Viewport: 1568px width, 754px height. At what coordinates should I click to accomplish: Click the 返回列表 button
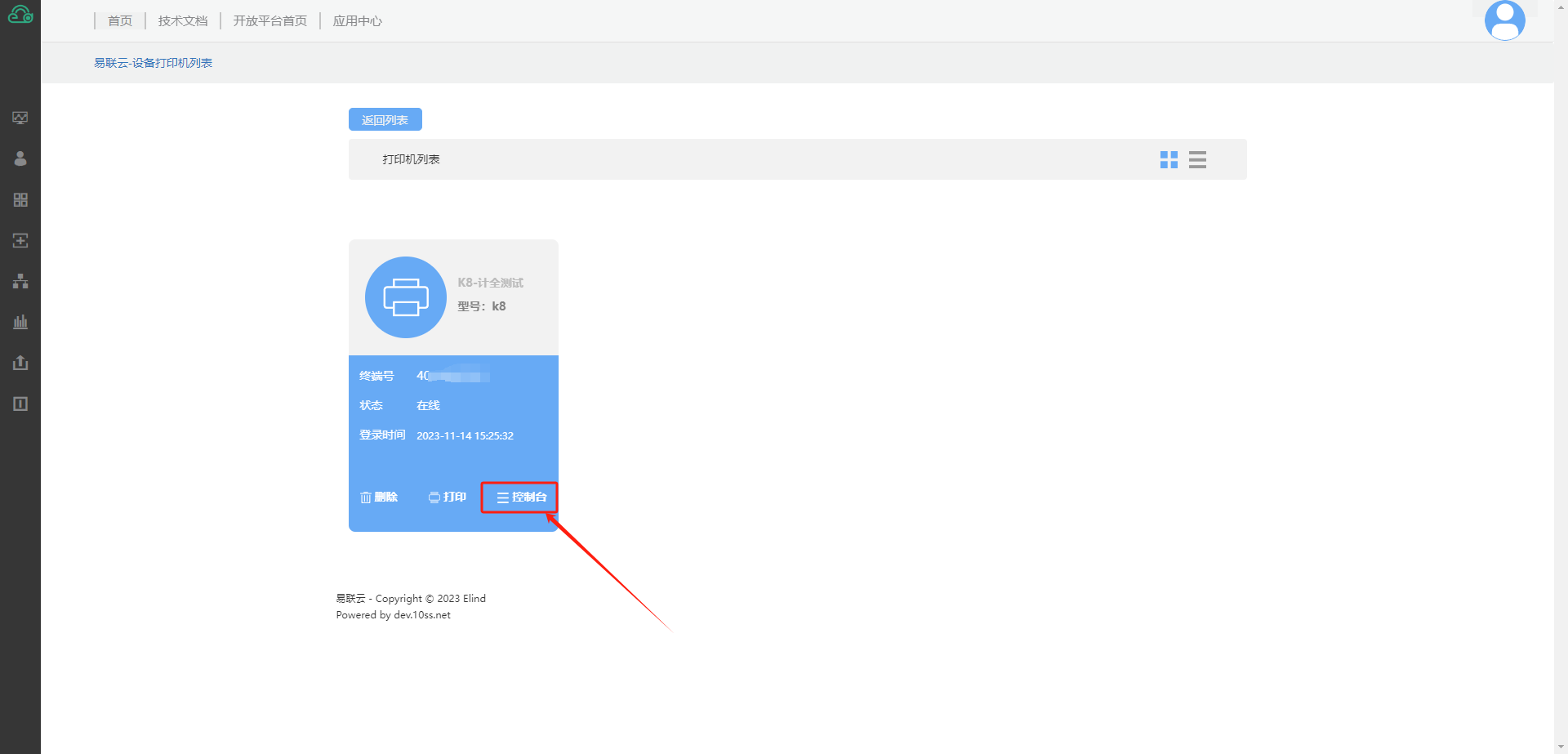(385, 120)
